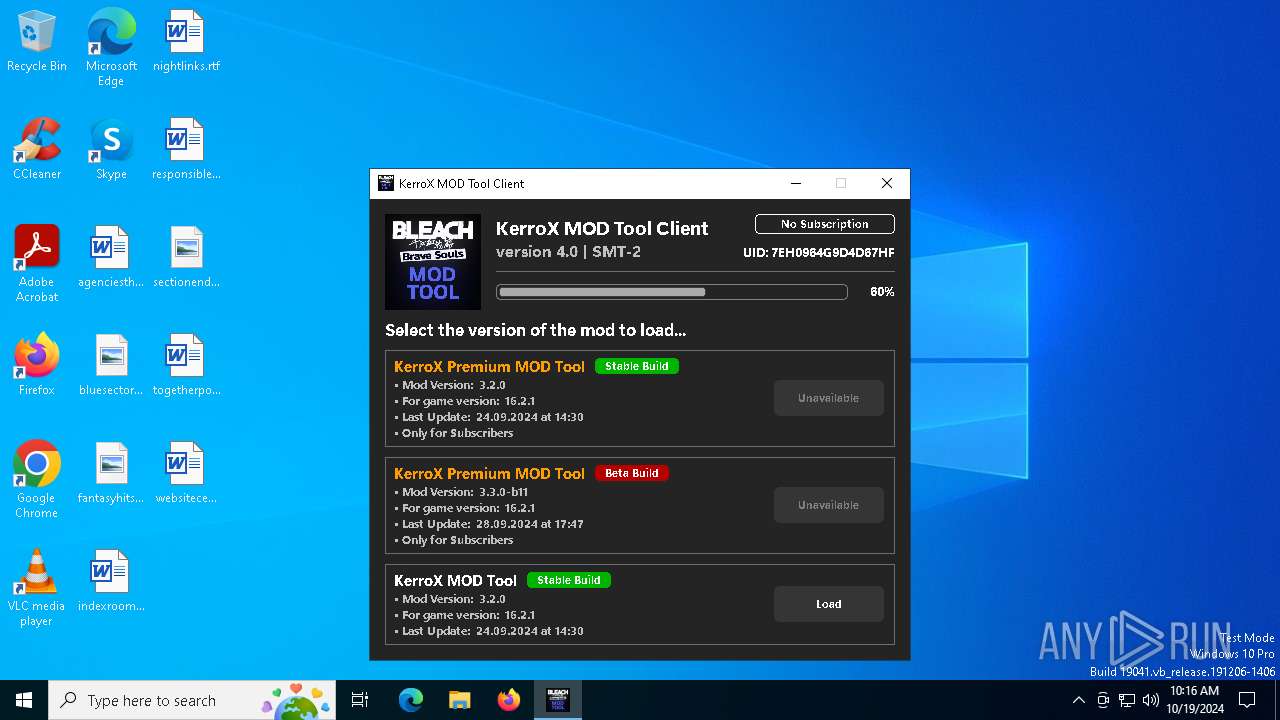Select the bluesector... image file
The height and width of the screenshot is (720, 1280).
[111, 366]
